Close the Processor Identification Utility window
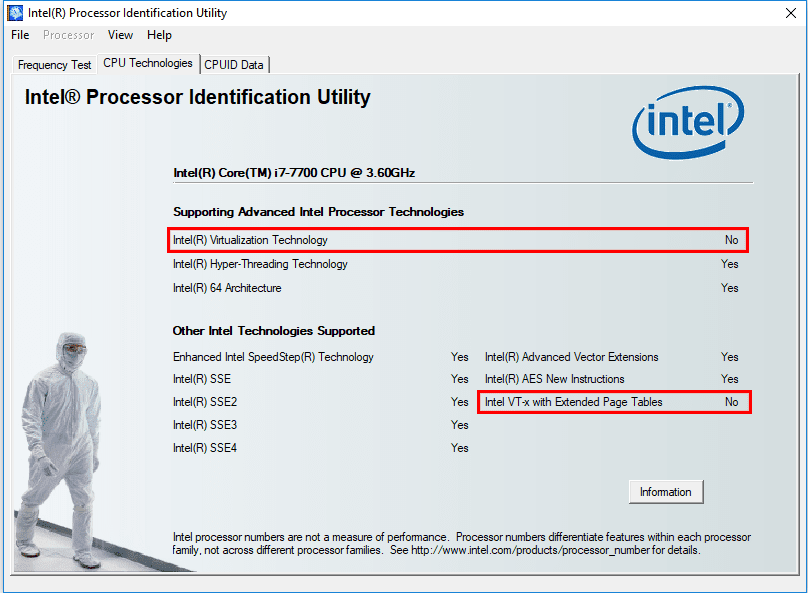808x593 pixels. click(x=790, y=13)
